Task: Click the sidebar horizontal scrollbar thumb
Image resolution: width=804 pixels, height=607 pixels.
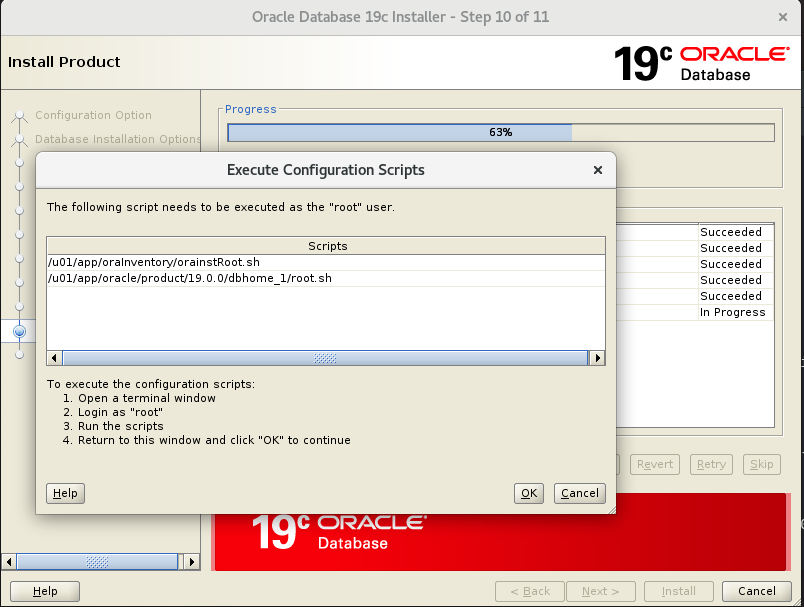Action: point(97,562)
